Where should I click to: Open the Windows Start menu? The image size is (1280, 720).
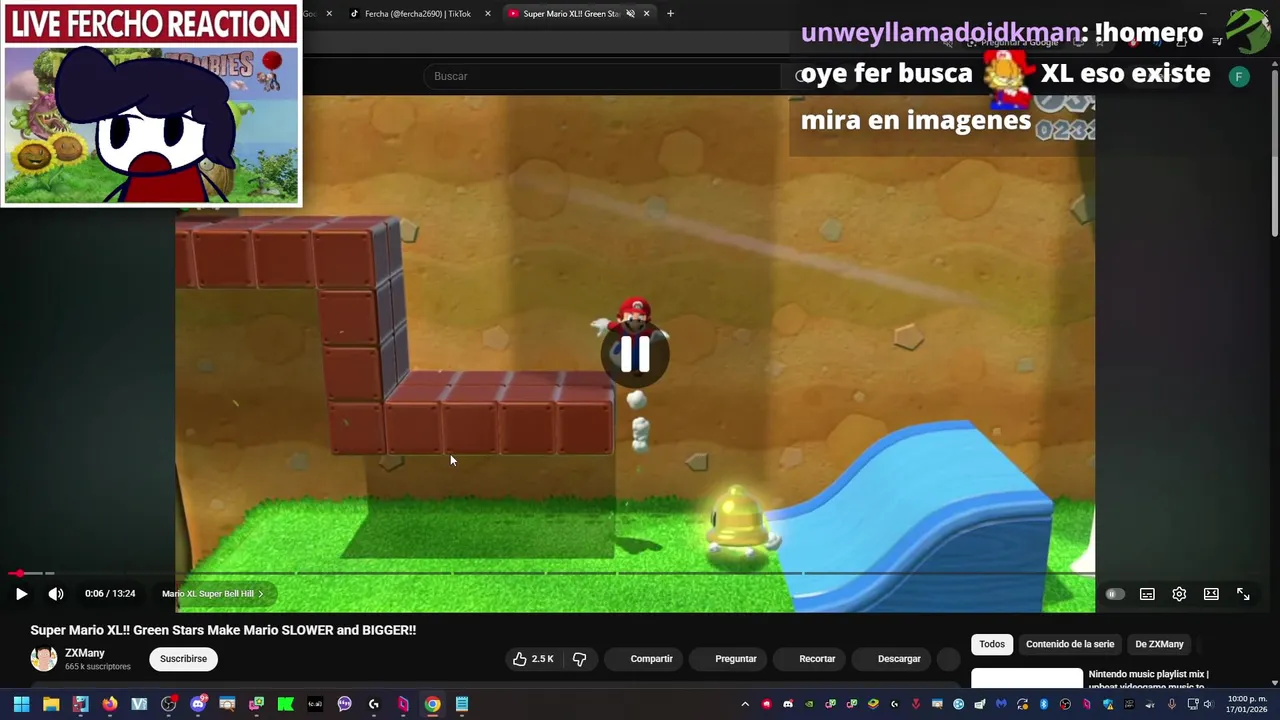click(21, 704)
